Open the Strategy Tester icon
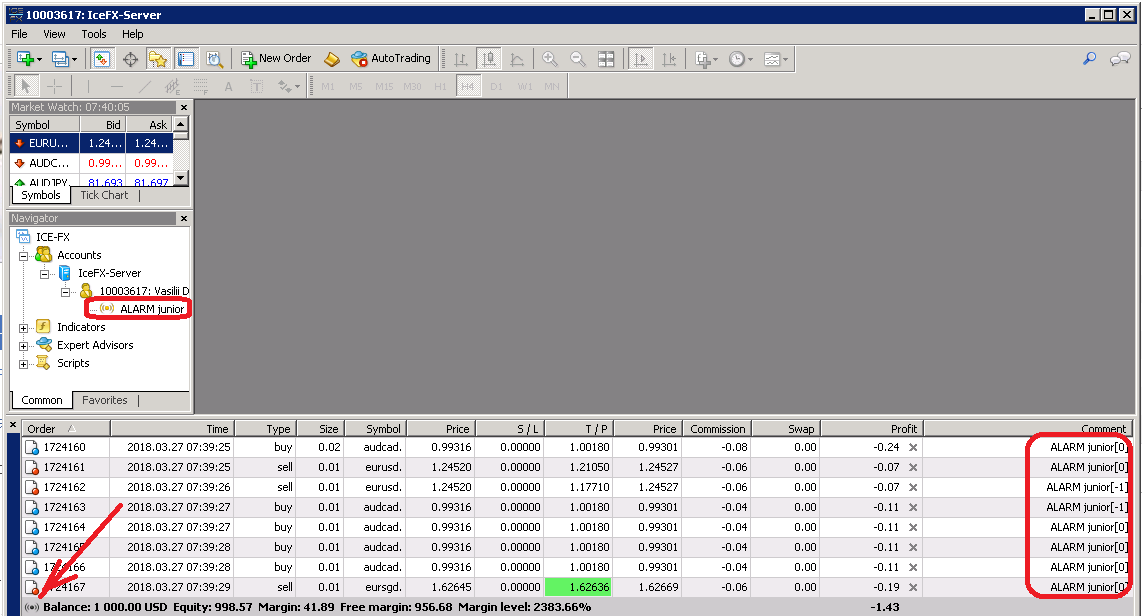Image resolution: width=1142 pixels, height=616 pixels. click(x=214, y=59)
